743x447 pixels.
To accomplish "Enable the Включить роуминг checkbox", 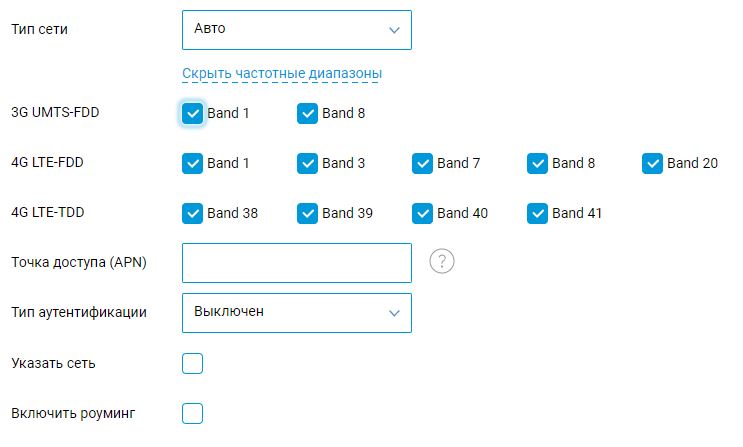I will [x=192, y=413].
